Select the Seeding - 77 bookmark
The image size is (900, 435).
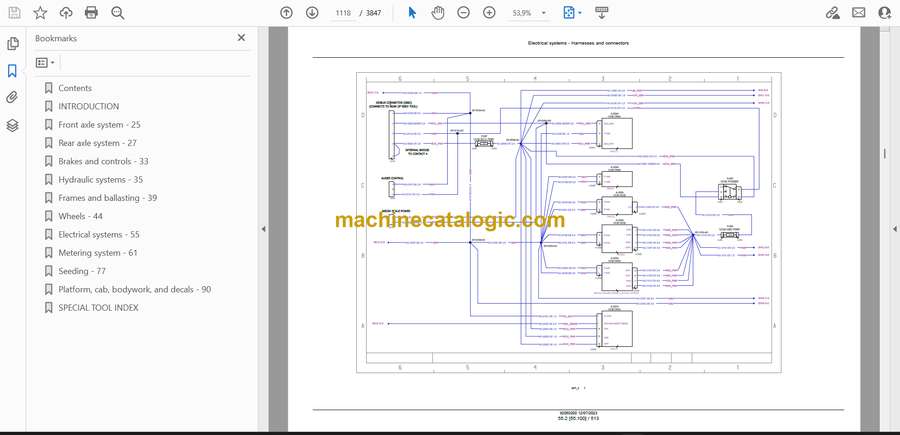click(83, 271)
